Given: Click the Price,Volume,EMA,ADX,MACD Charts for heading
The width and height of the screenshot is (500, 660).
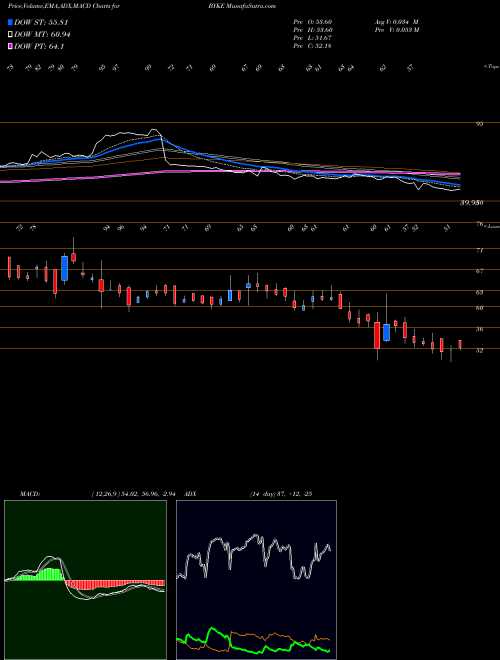Looking at the screenshot, I should pos(64,6).
